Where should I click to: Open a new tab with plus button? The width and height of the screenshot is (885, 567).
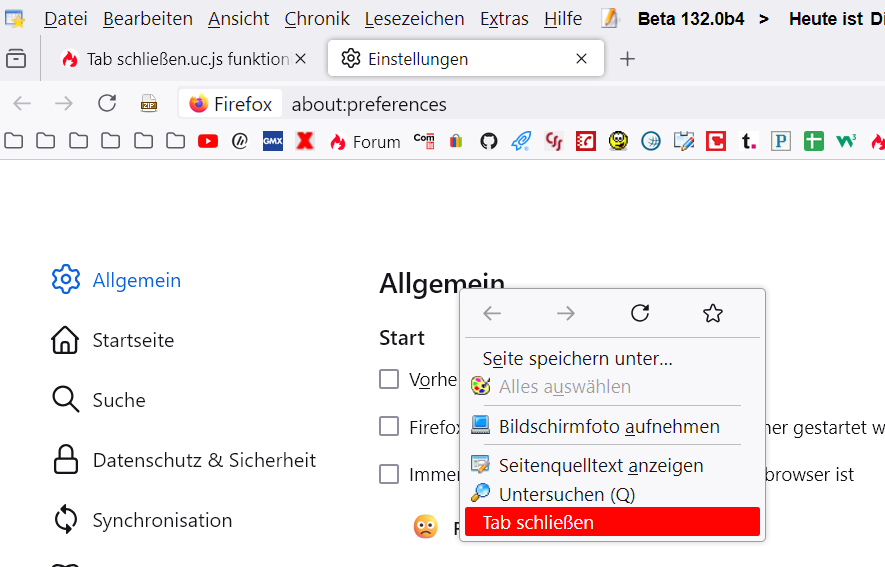click(x=628, y=59)
